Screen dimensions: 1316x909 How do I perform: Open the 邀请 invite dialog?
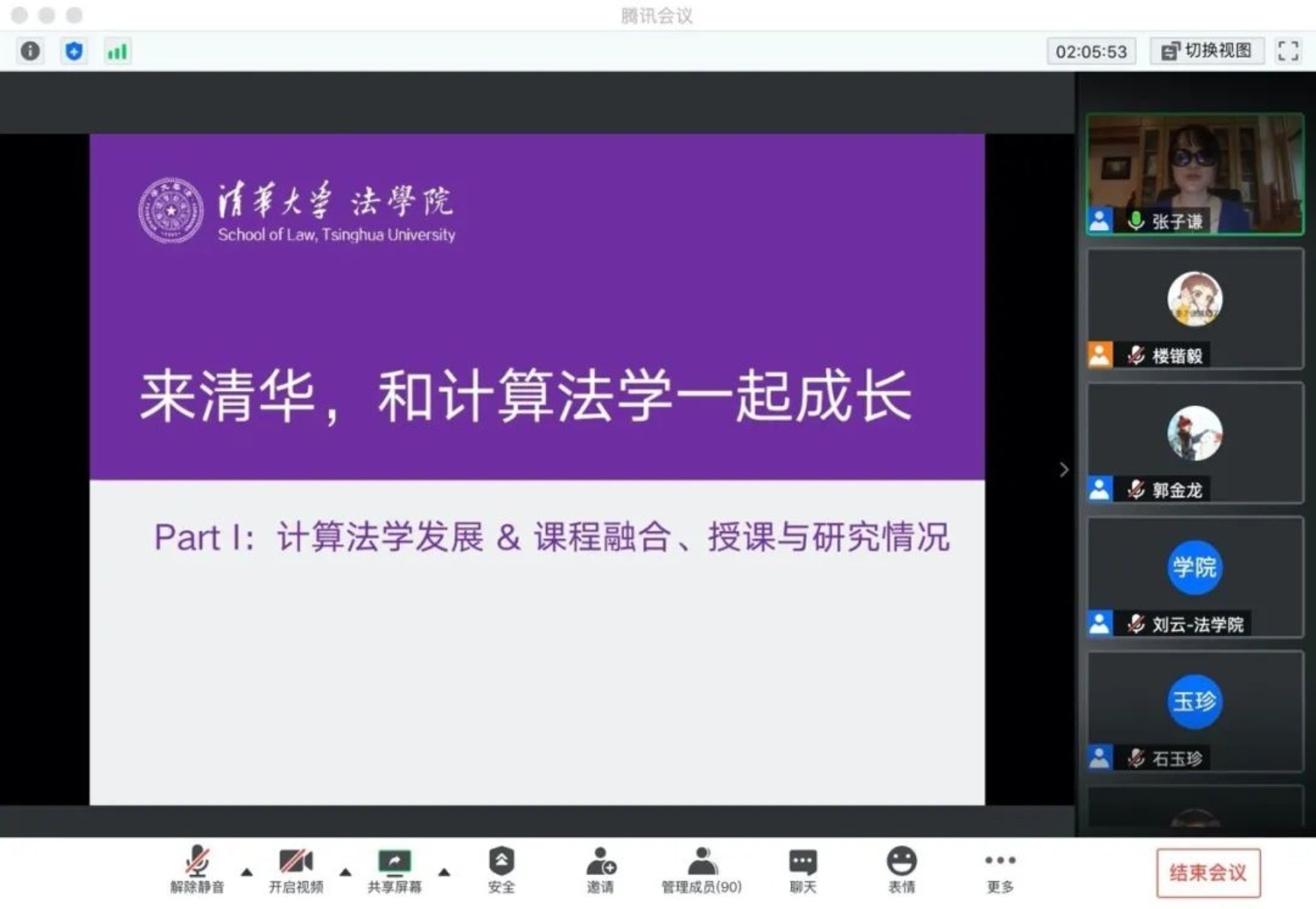601,870
